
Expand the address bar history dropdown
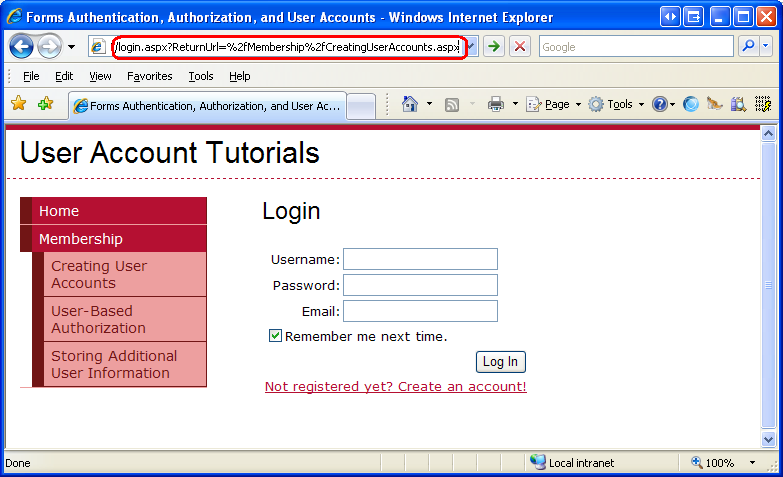[x=472, y=47]
